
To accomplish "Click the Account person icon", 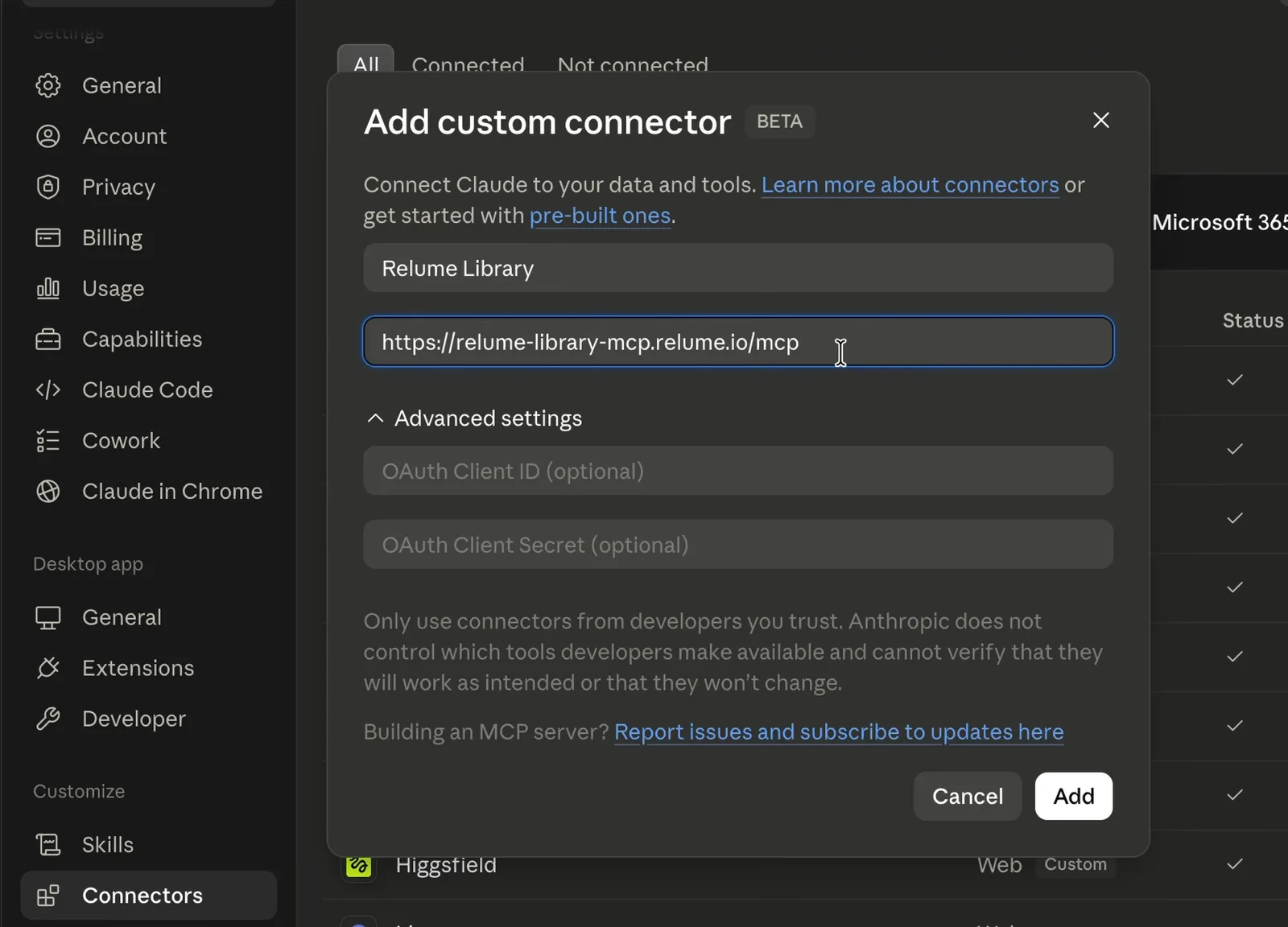I will coord(48,136).
